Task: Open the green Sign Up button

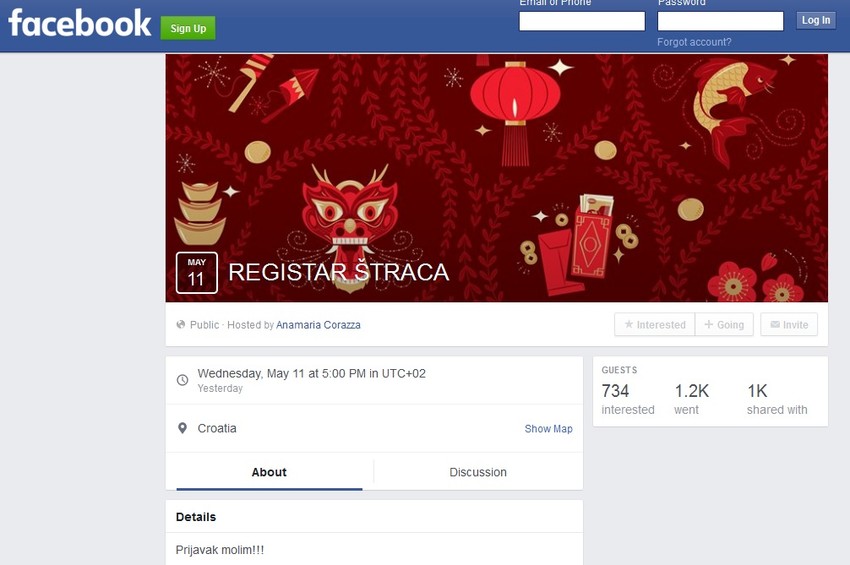Action: (188, 28)
